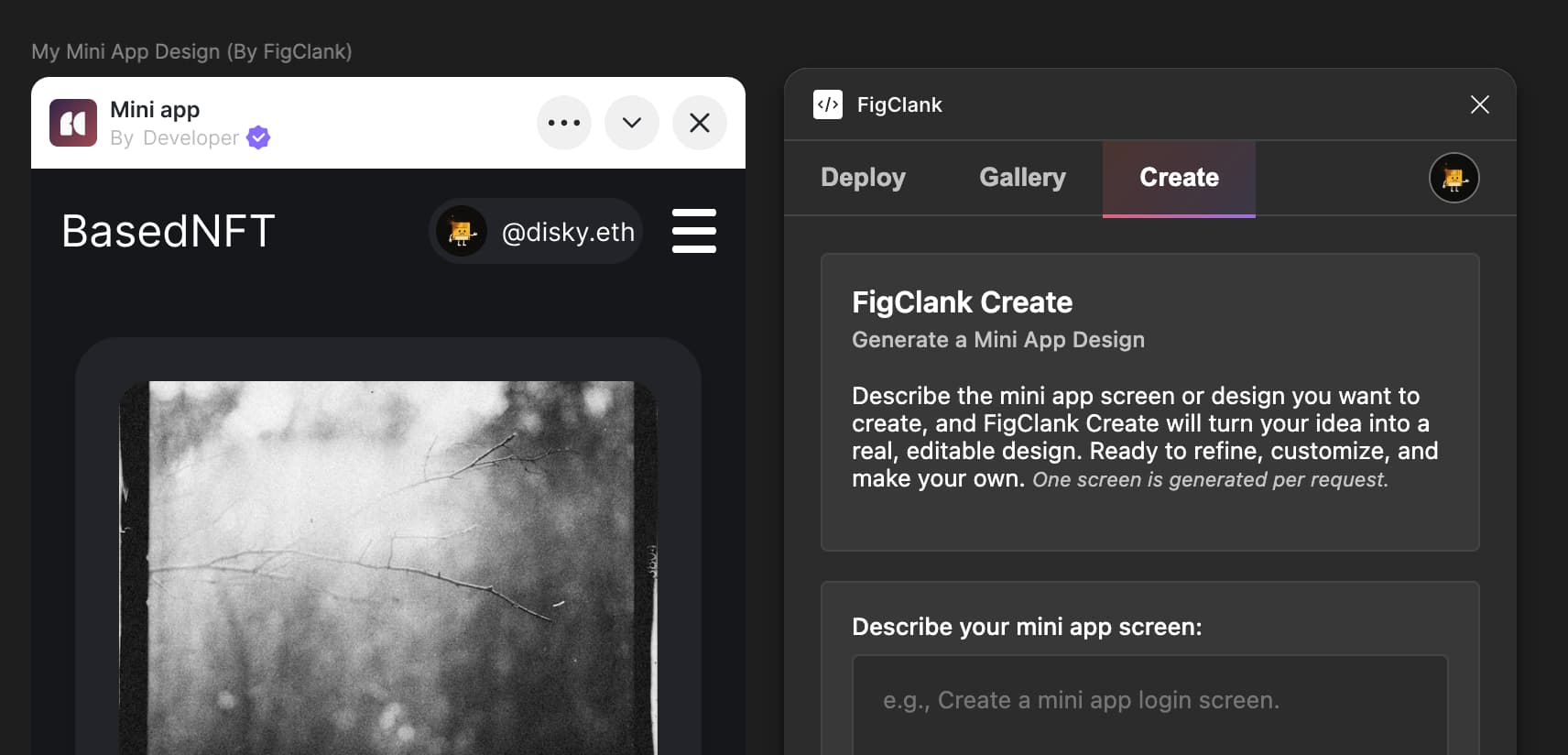Click the @disky.eth username text
This screenshot has width=1568, height=755.
click(x=568, y=233)
